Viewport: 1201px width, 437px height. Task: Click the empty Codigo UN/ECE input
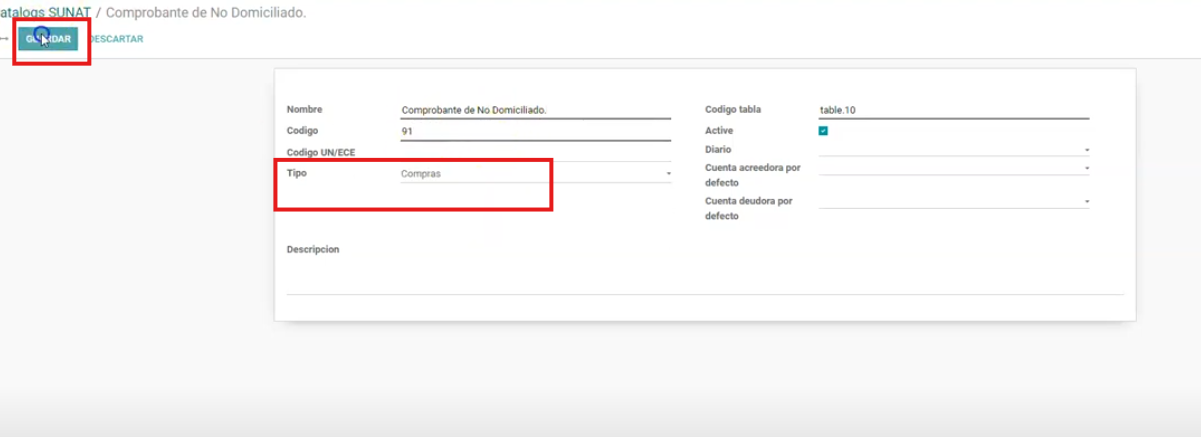coord(534,153)
